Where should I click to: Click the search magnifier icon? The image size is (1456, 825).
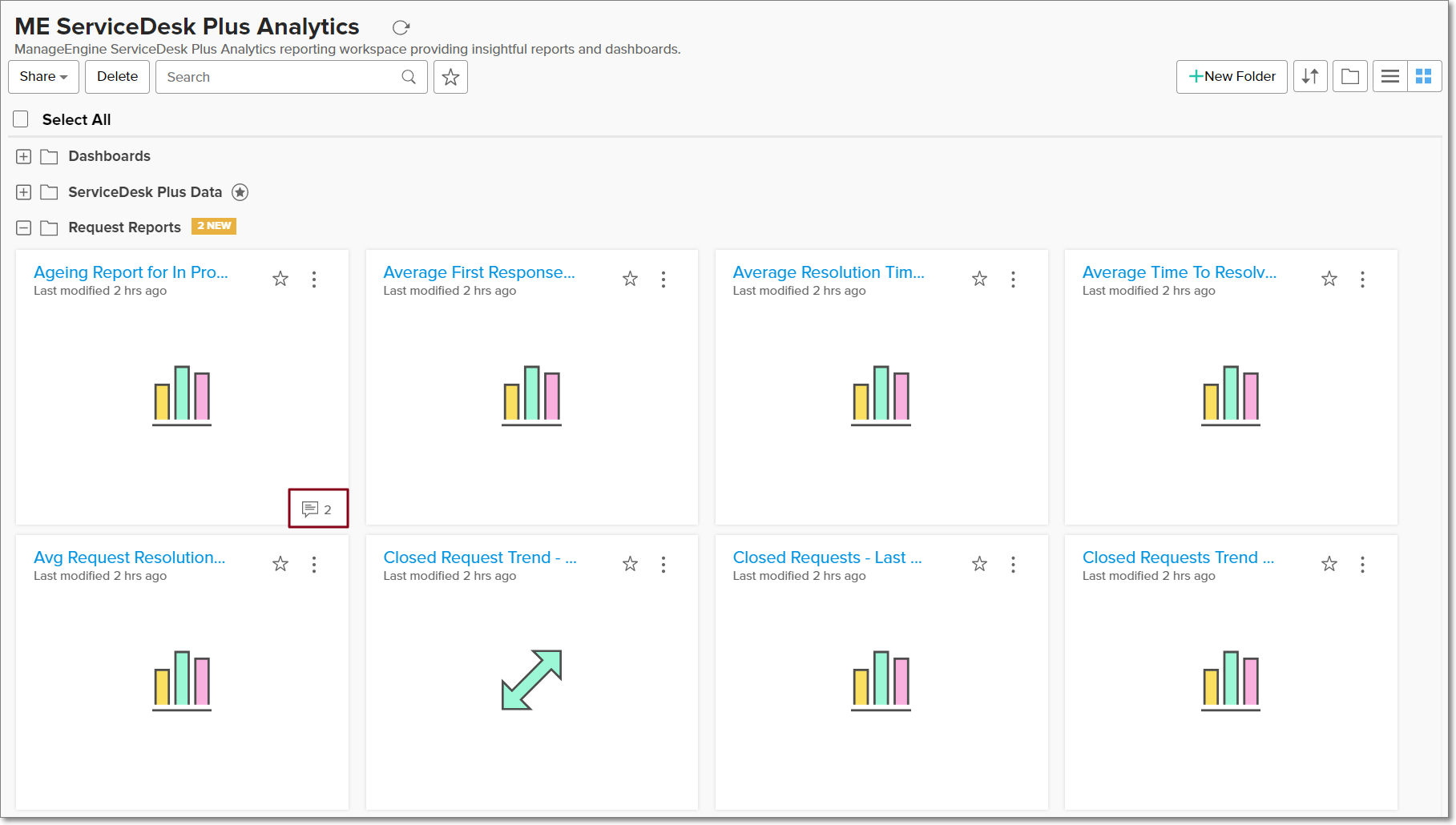409,77
